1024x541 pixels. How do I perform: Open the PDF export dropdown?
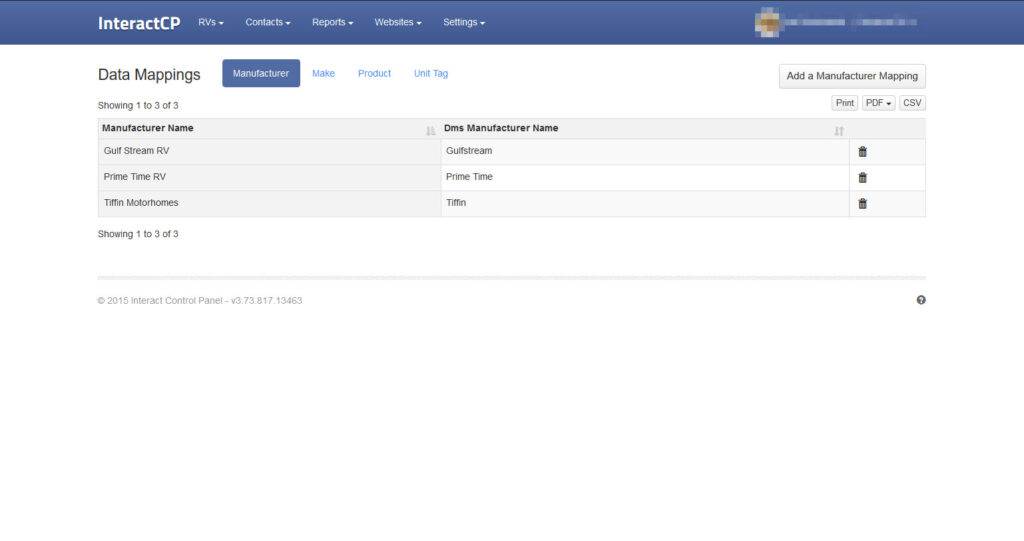[878, 103]
